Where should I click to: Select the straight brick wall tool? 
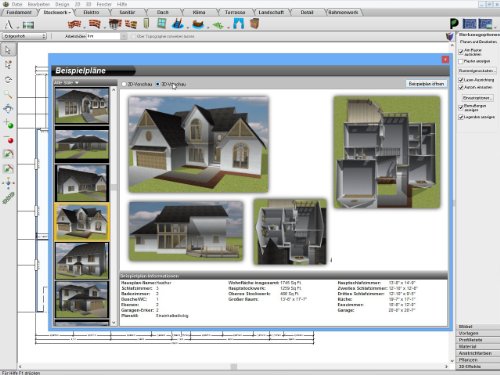tap(74, 24)
